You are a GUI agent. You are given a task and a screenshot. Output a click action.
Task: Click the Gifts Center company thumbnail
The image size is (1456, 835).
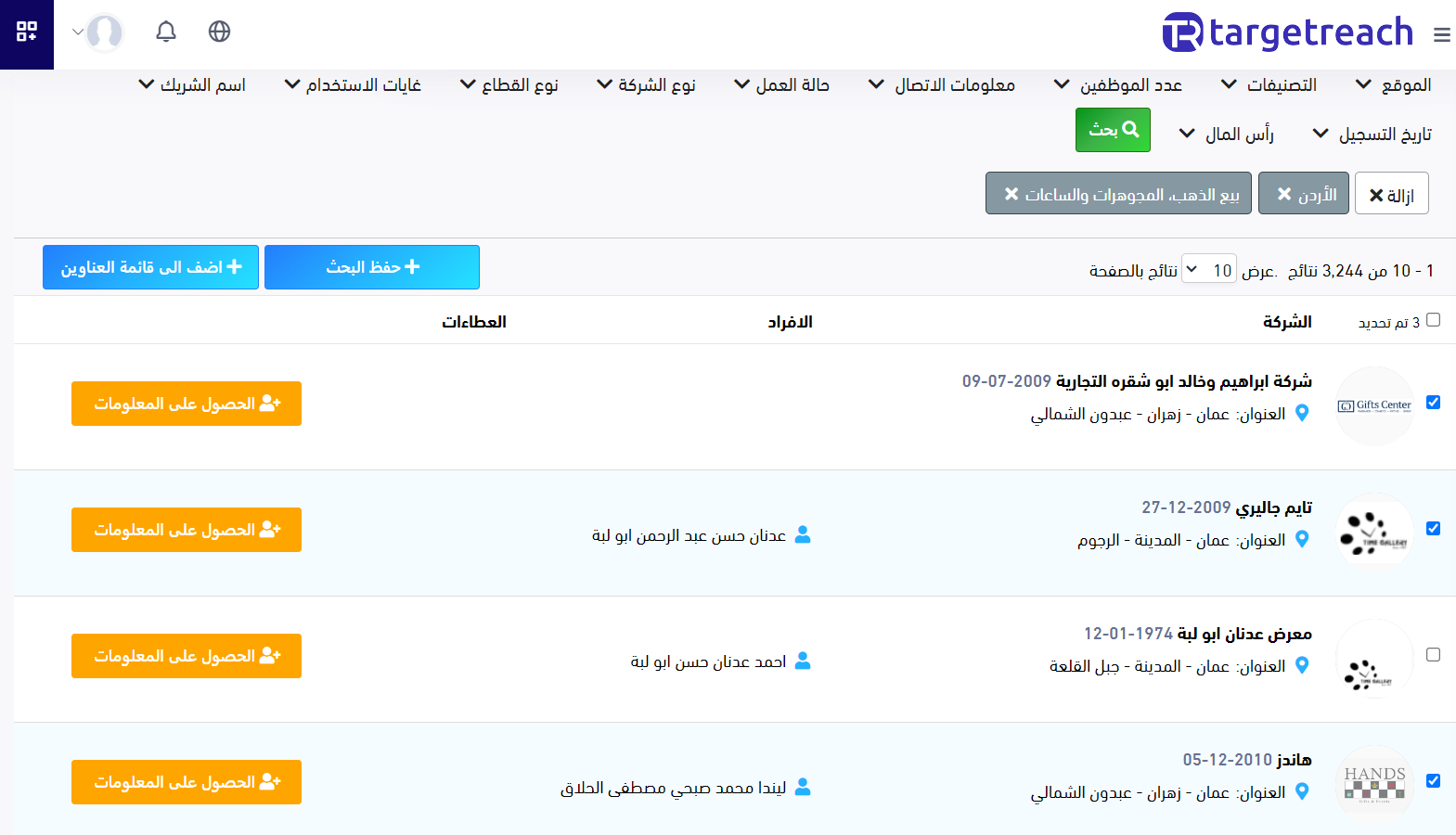(1374, 405)
